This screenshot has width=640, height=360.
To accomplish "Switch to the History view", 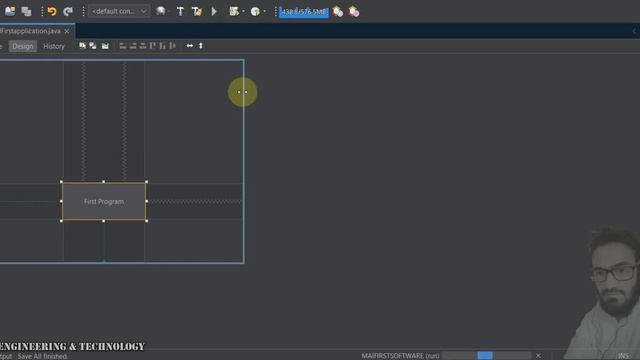I will point(54,46).
